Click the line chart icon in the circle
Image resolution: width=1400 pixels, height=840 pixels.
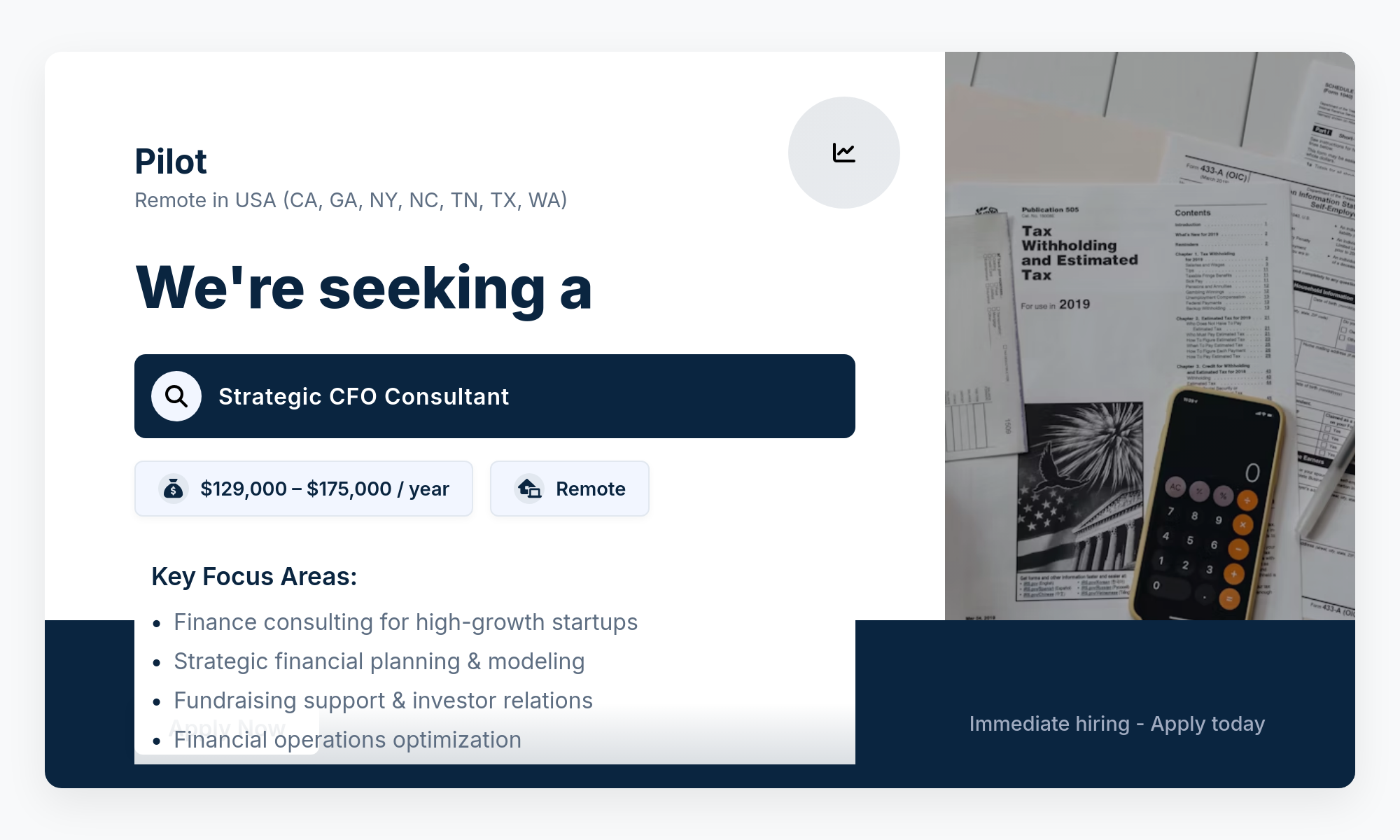click(x=843, y=153)
